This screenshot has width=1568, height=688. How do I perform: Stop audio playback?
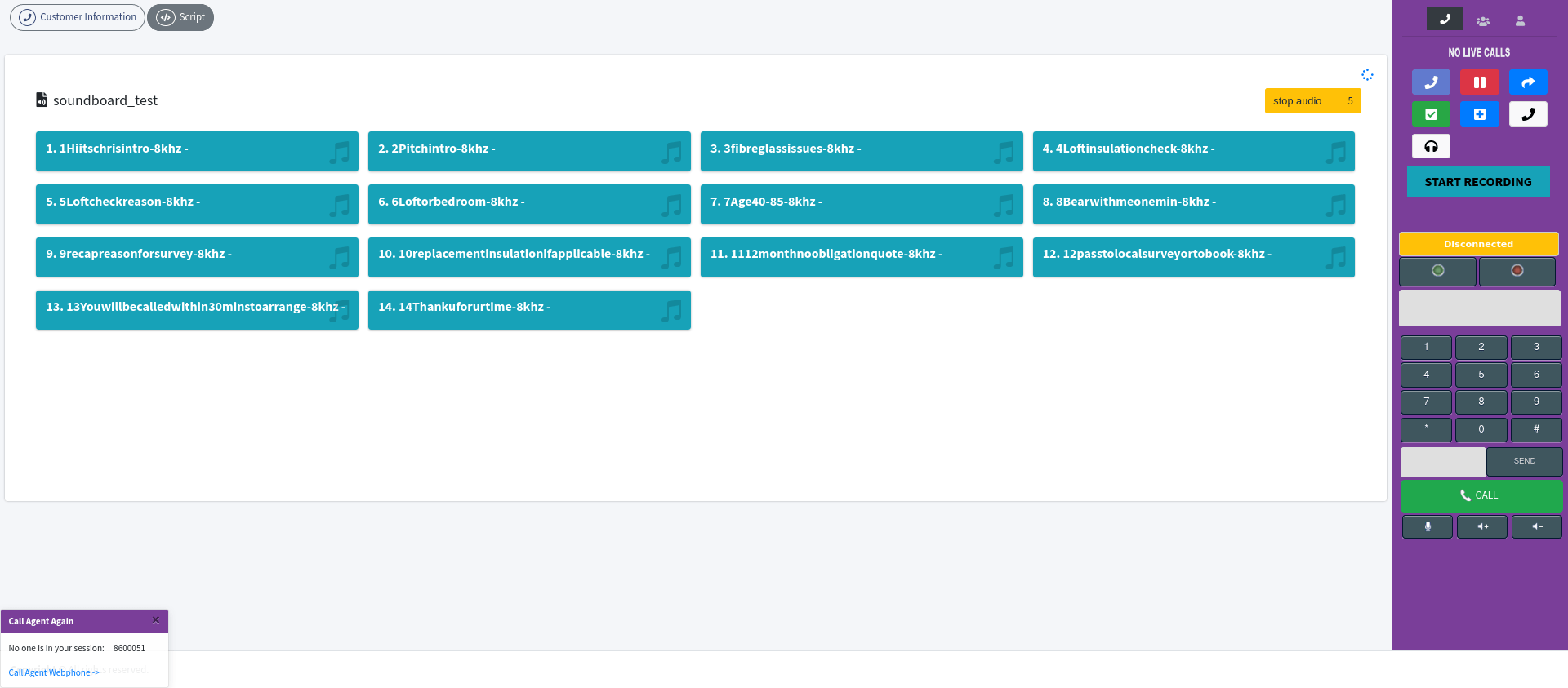1312,101
